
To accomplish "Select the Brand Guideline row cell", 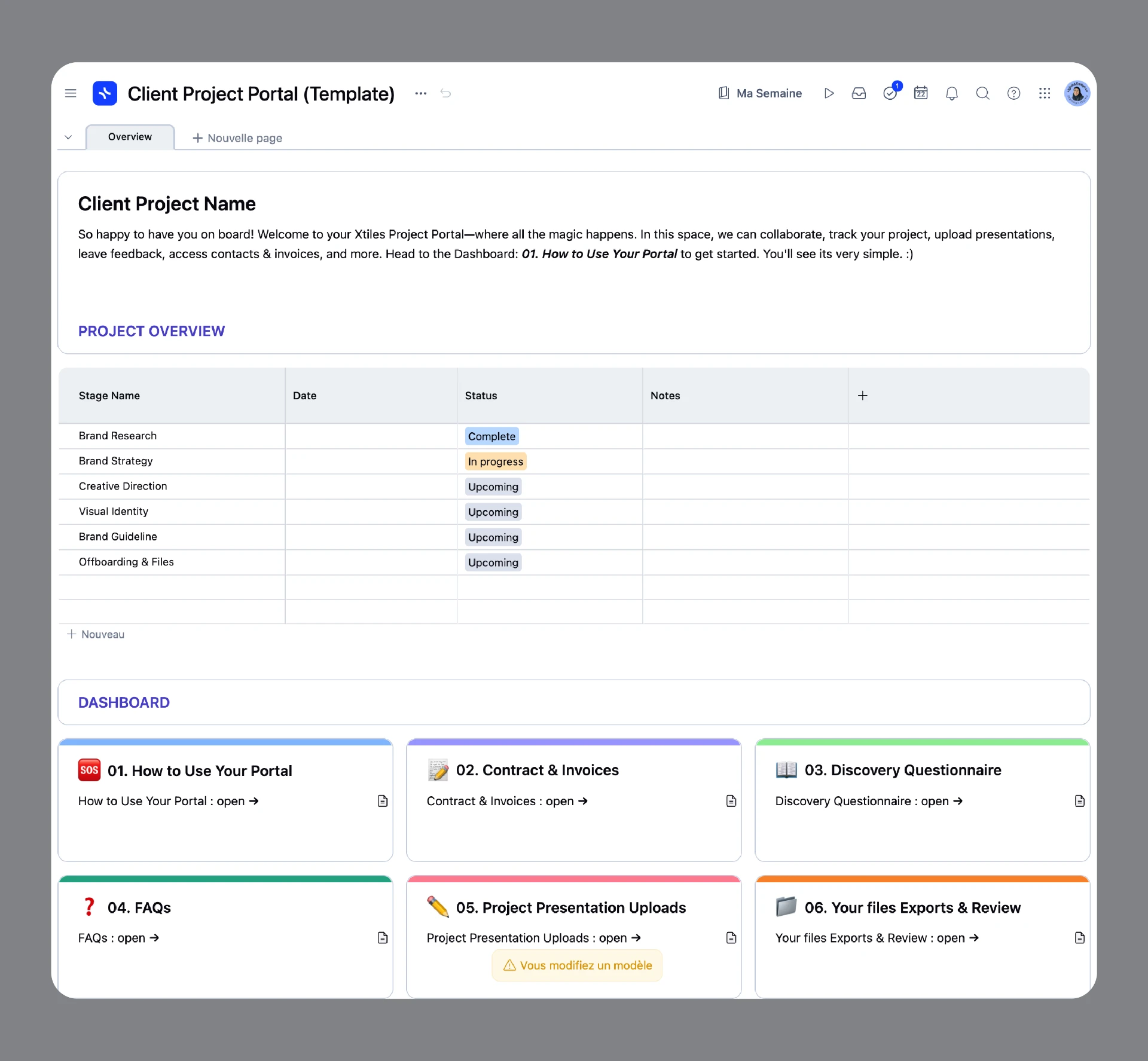I will (172, 537).
